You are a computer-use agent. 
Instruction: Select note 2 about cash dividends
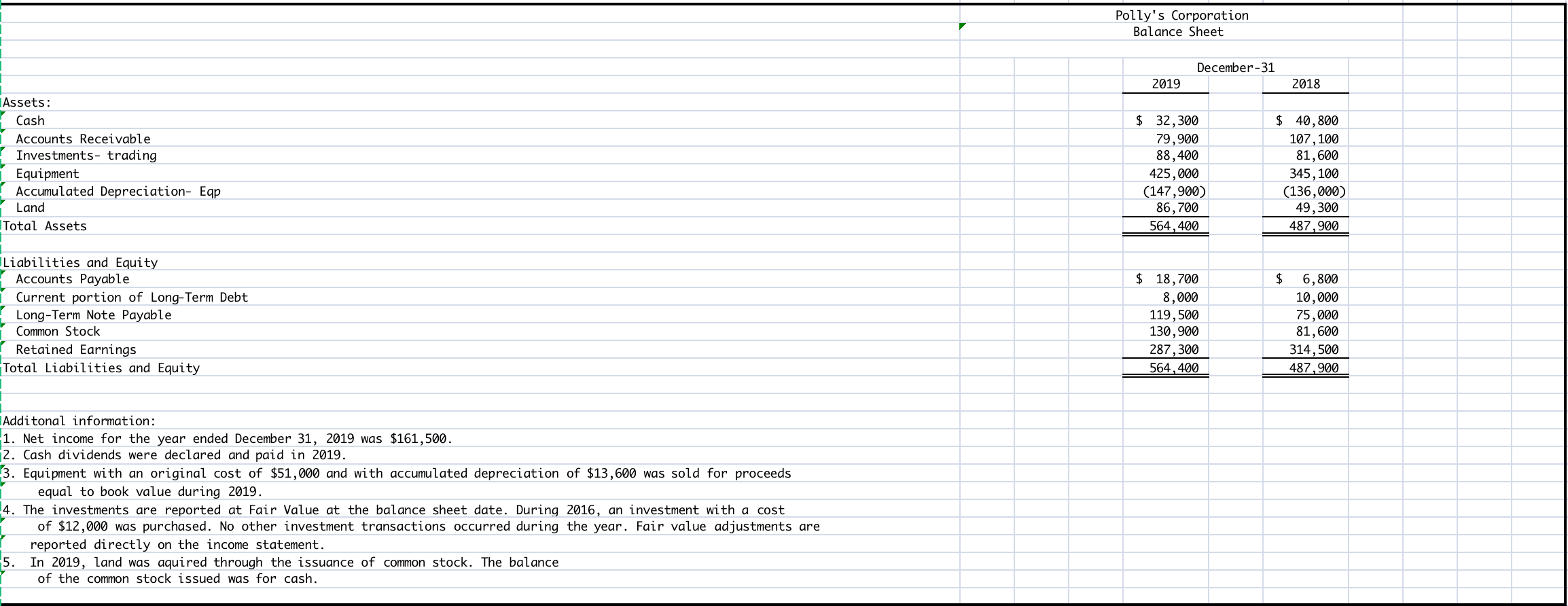[x=175, y=455]
